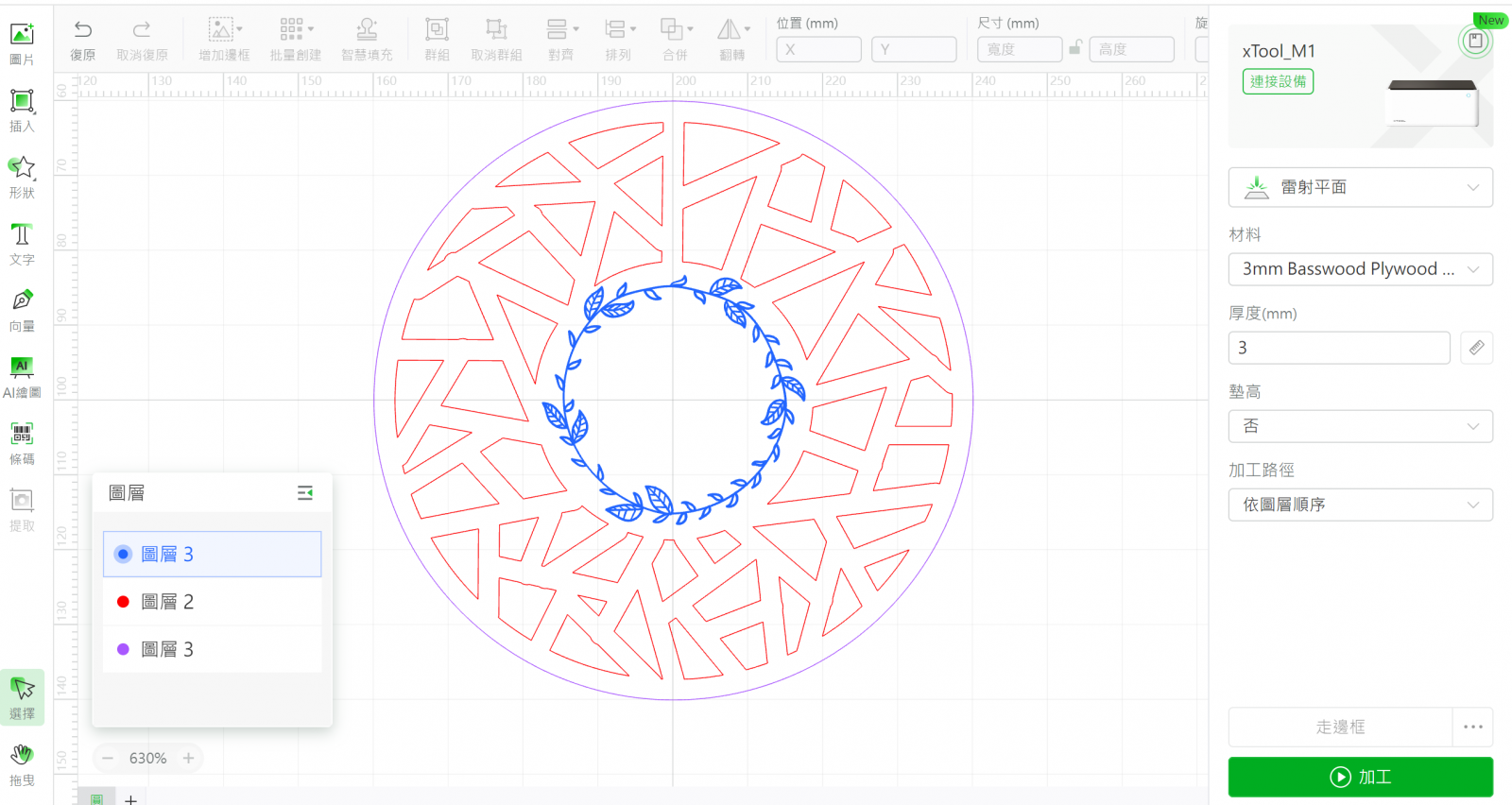Choose the 向量 vector pen tool
The height and width of the screenshot is (805, 1512).
(22, 309)
